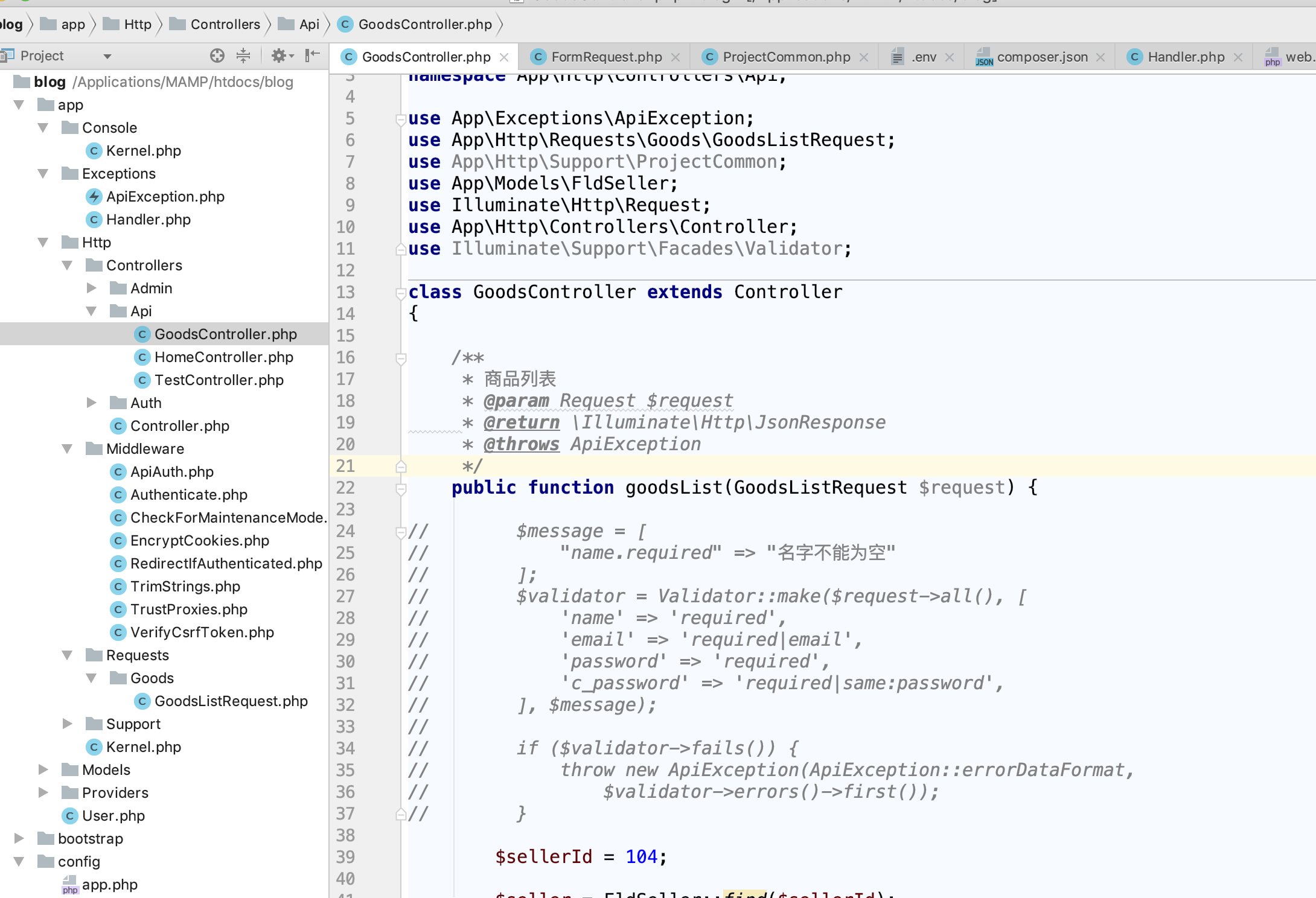Close the GoodsController.php tab

pos(504,57)
